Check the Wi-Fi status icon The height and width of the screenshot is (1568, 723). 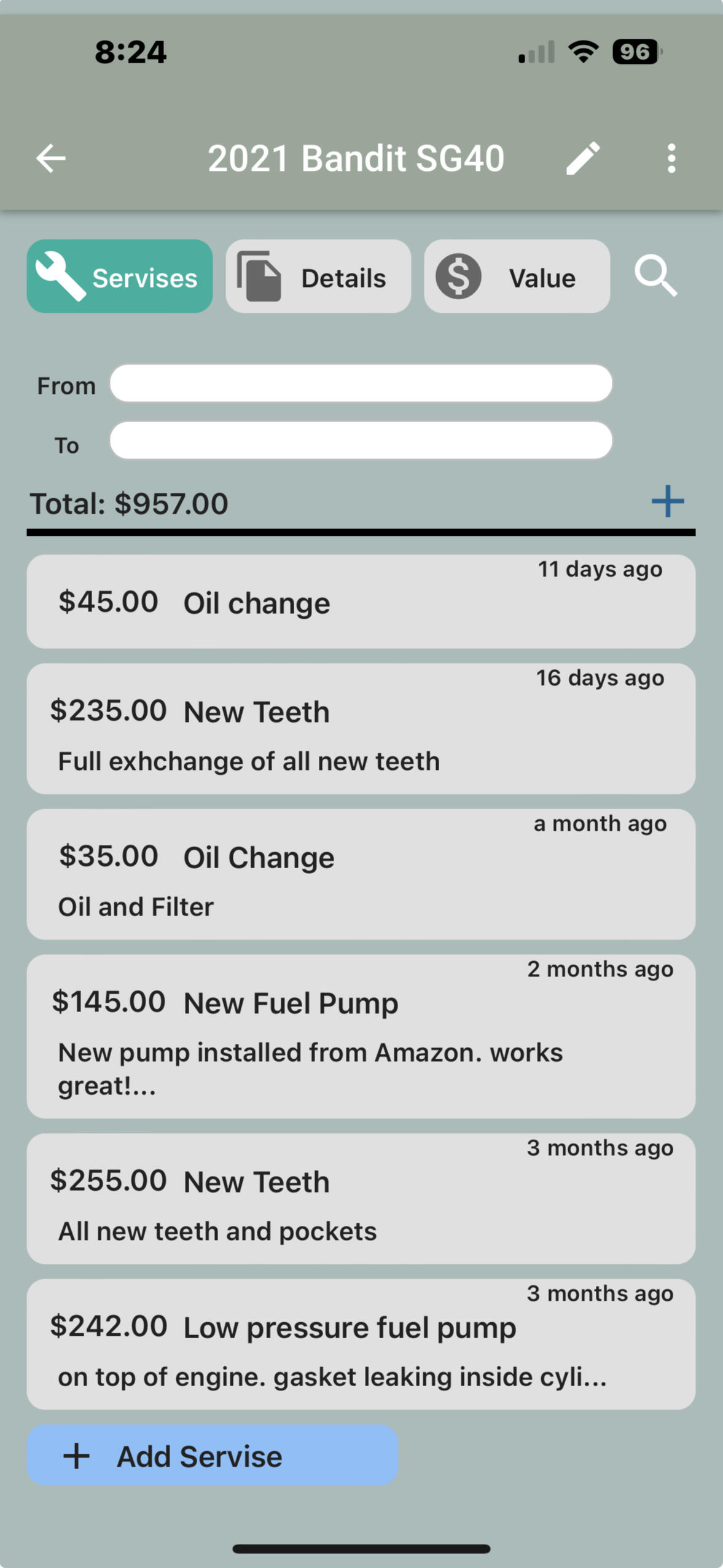[584, 52]
